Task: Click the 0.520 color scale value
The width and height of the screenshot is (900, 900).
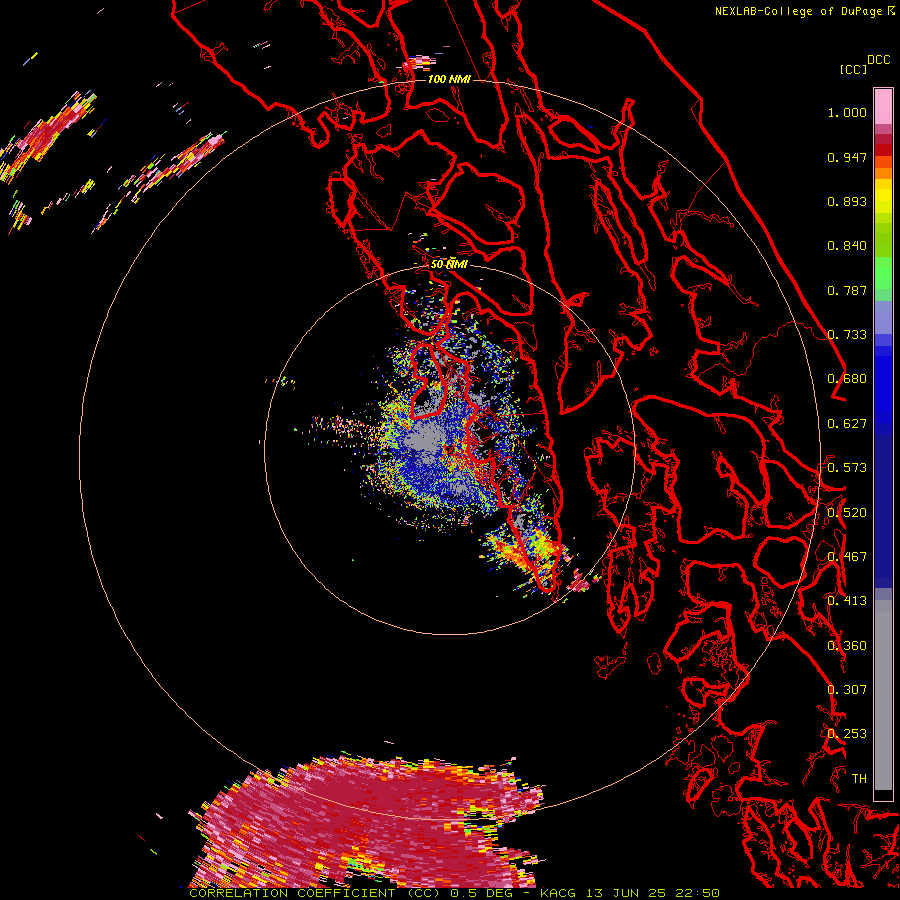Action: (x=847, y=513)
